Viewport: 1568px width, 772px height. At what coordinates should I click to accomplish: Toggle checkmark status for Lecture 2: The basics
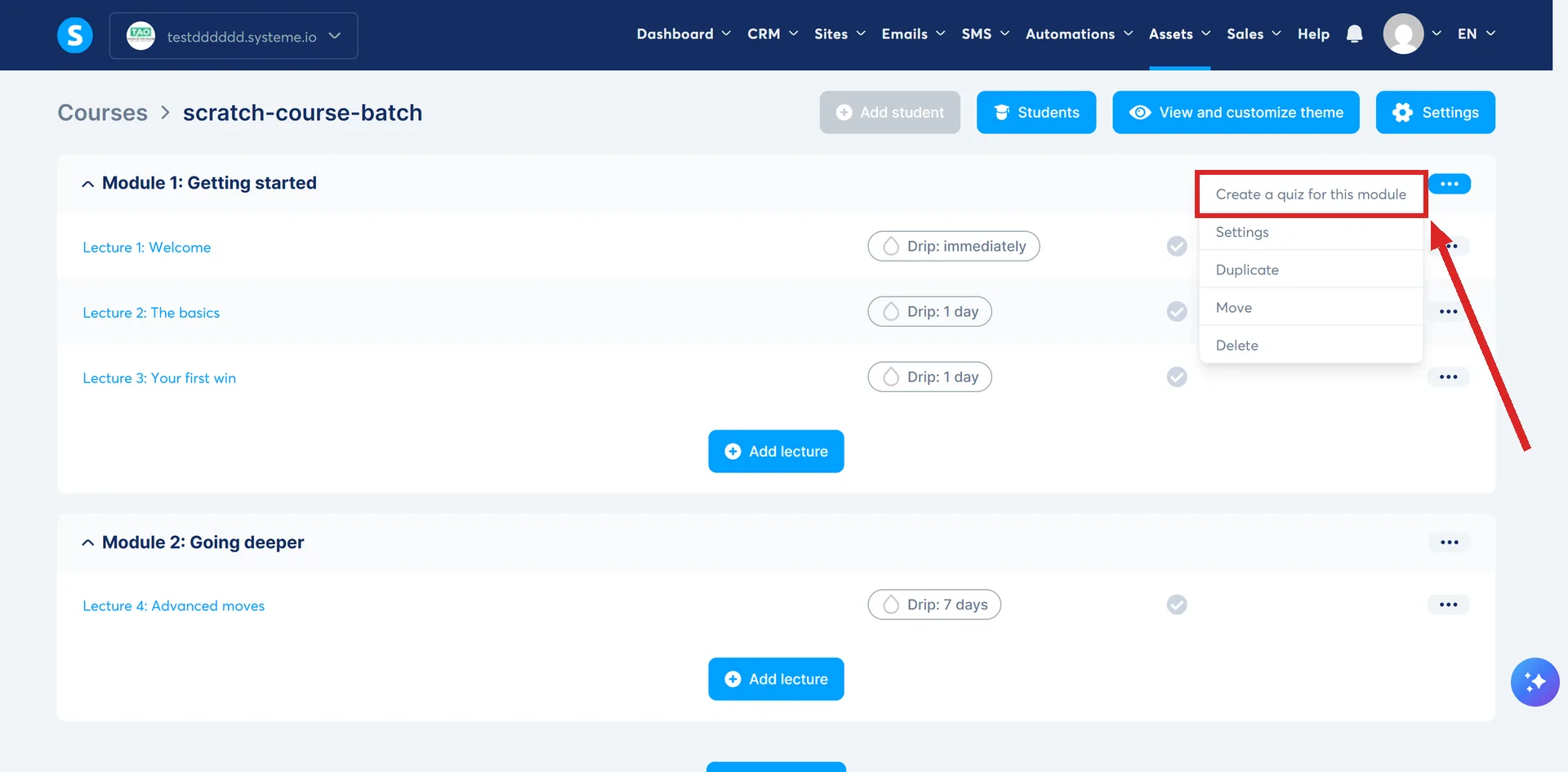(x=1177, y=311)
